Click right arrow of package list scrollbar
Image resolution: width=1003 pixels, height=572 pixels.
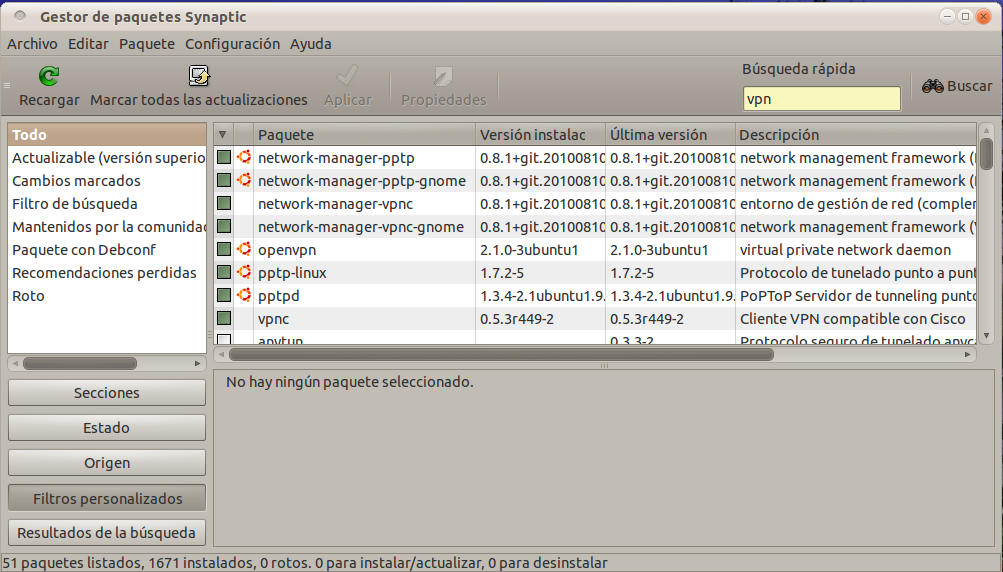968,354
